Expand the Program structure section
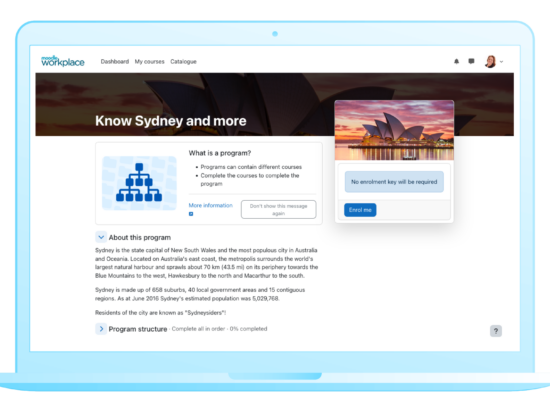This screenshot has width=550, height=412. [101, 329]
